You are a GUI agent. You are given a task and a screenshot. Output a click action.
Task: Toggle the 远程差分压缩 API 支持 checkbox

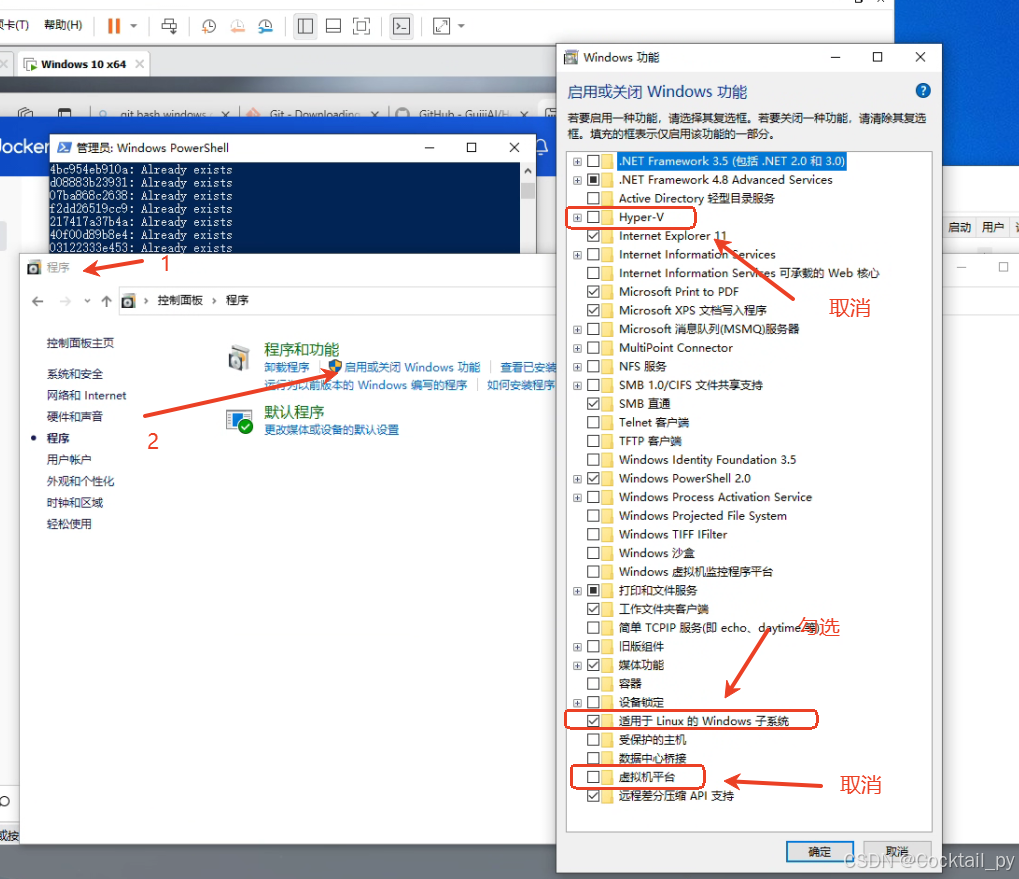click(593, 796)
